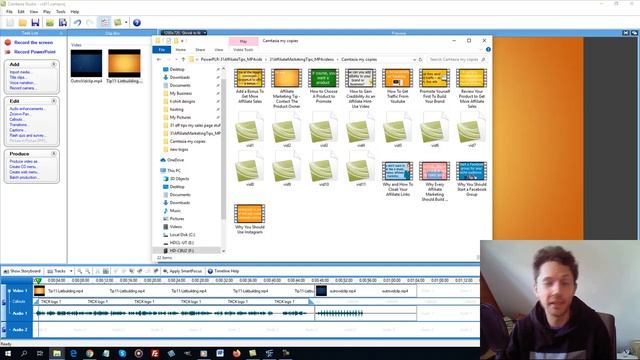Click refresh icon beside Explorer address bar
Screen dimensions: 640x360
click(421, 60)
